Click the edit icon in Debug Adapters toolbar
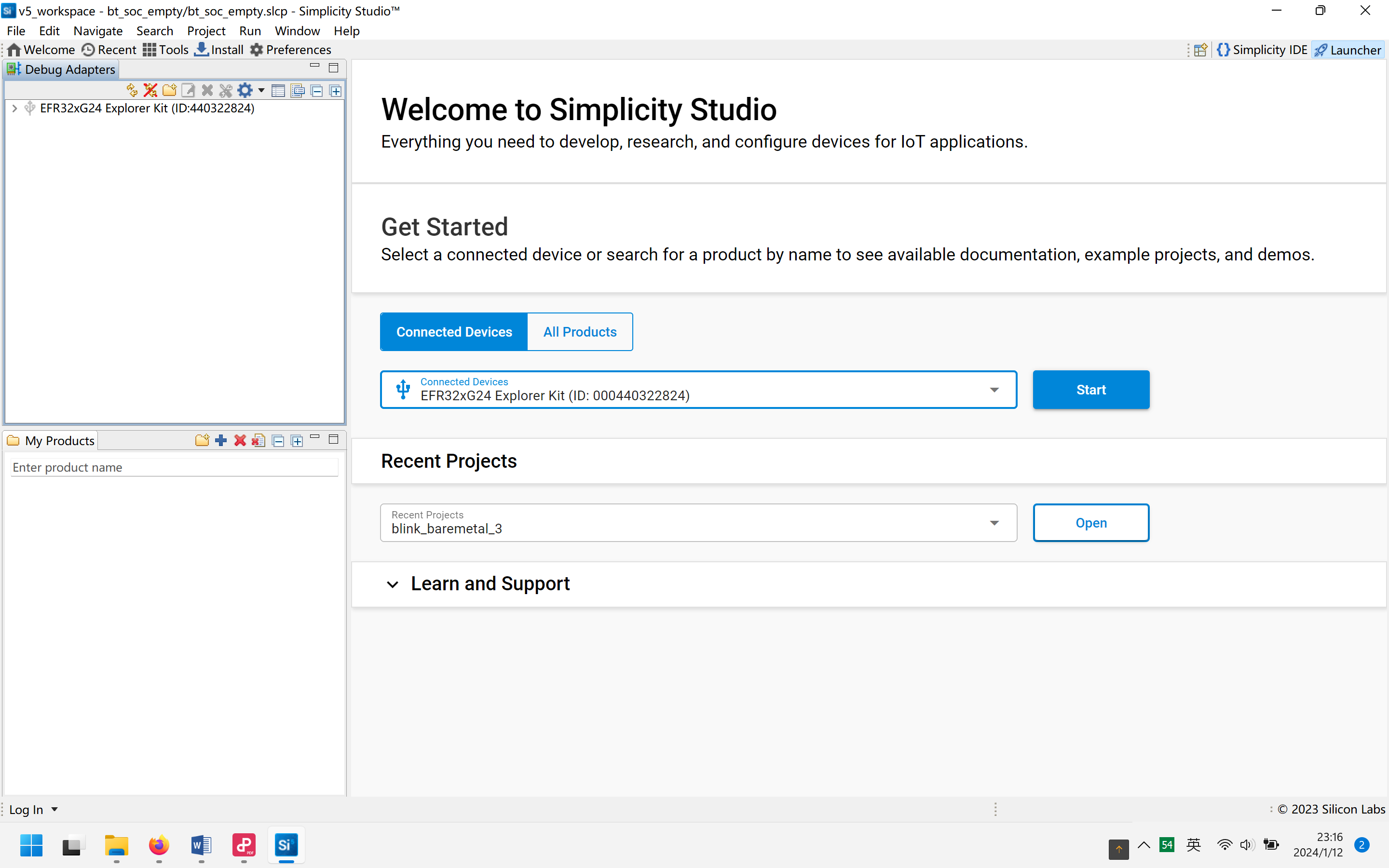 tap(188, 90)
